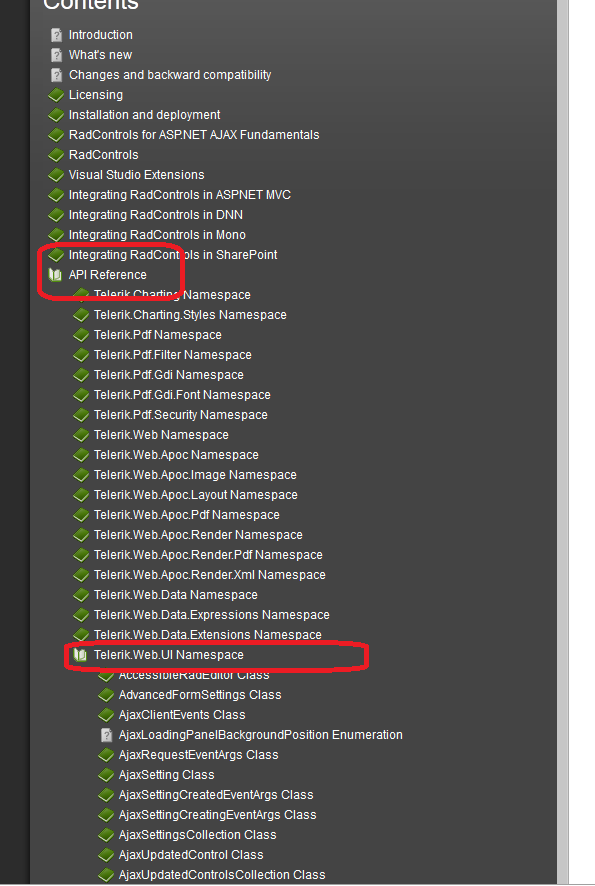Open AjaxSettingsCollection Class

click(x=197, y=835)
